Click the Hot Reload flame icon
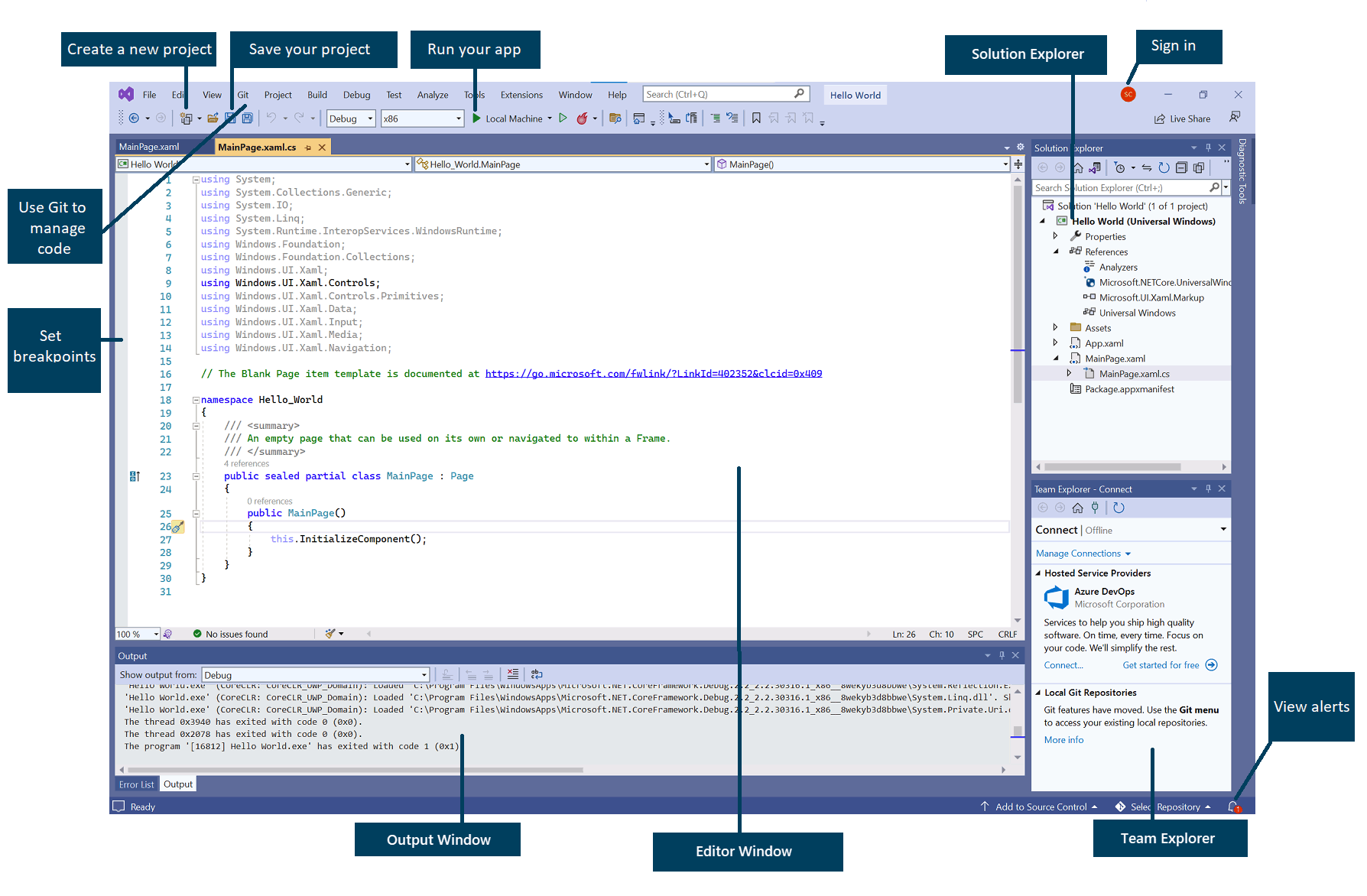Viewport: 1367px width, 896px height. click(583, 118)
